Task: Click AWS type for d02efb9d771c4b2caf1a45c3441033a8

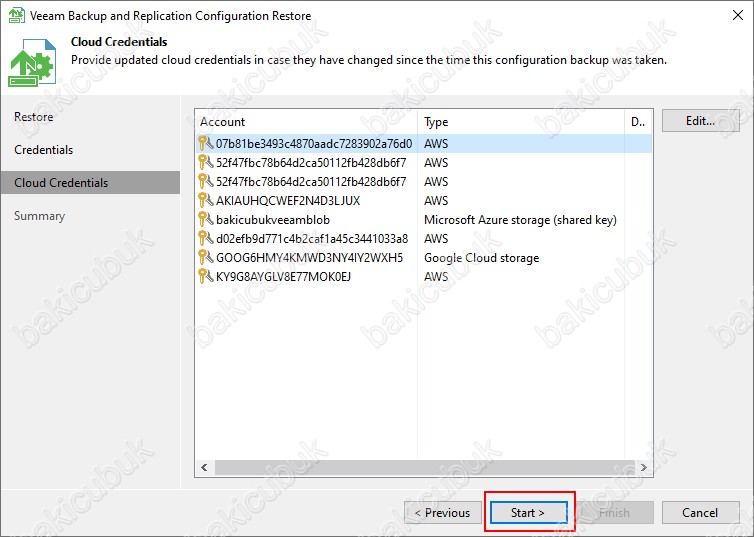Action: pos(436,238)
